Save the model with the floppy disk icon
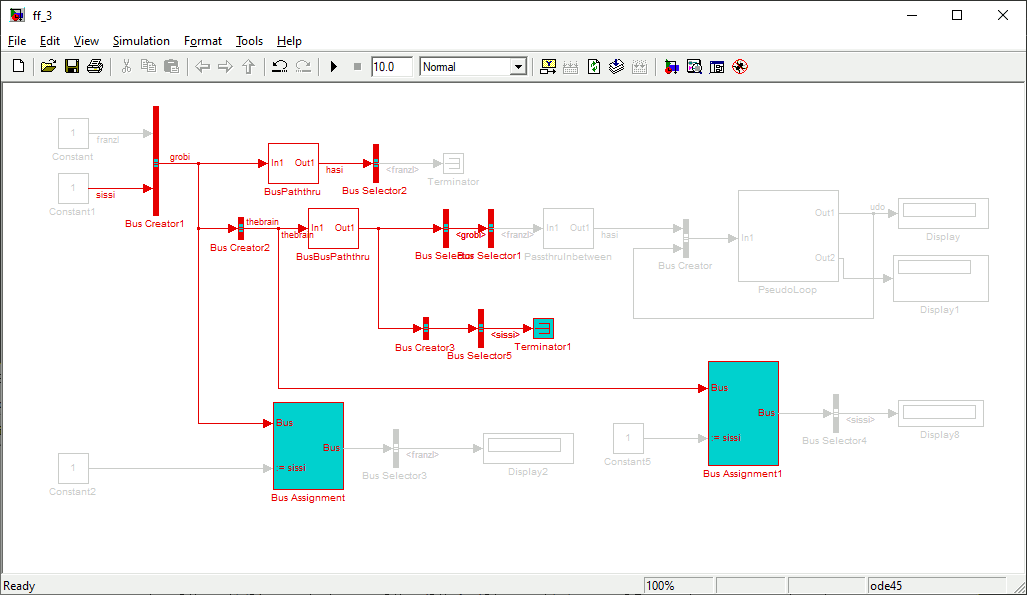 tap(71, 66)
